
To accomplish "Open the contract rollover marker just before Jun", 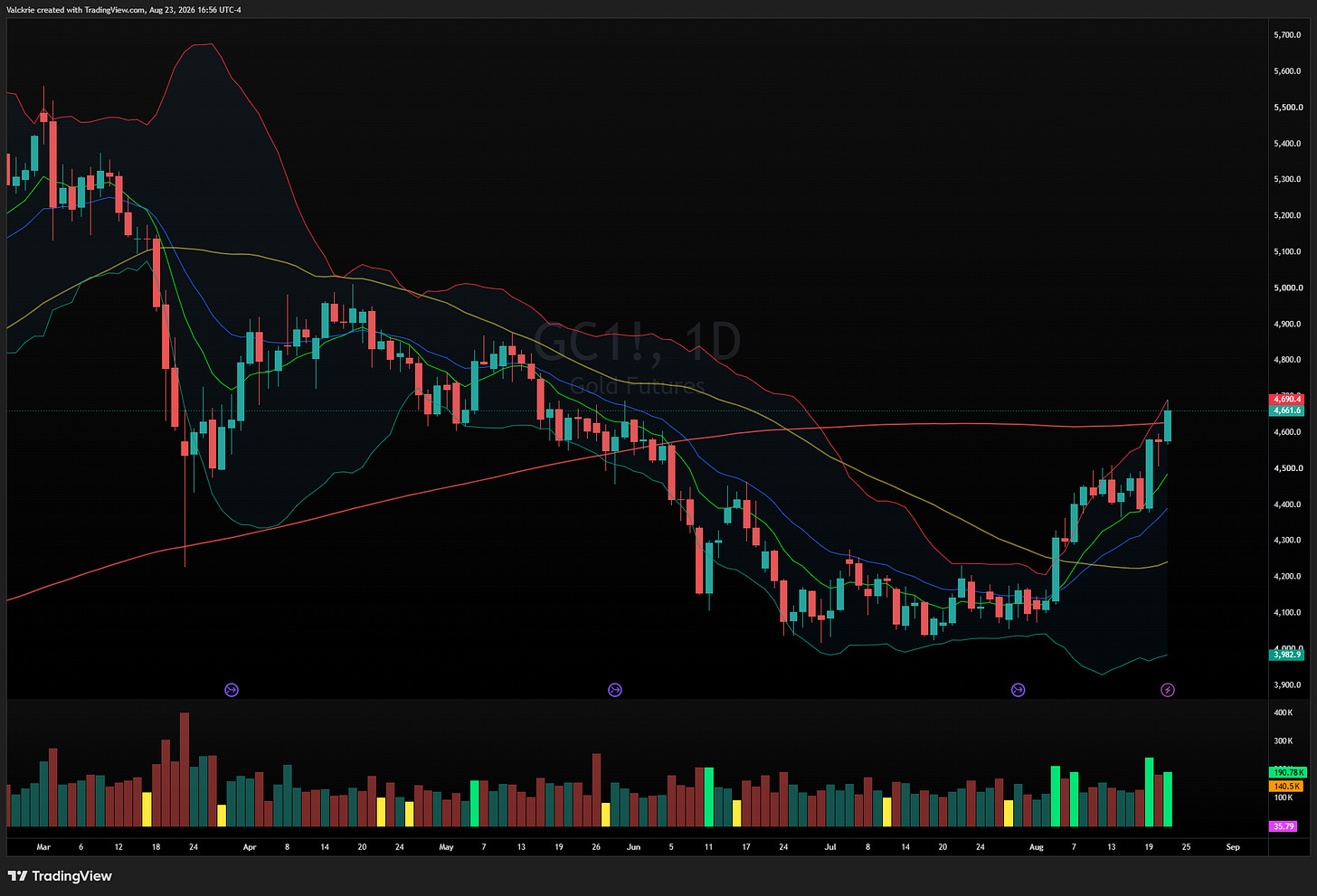I will [x=615, y=690].
